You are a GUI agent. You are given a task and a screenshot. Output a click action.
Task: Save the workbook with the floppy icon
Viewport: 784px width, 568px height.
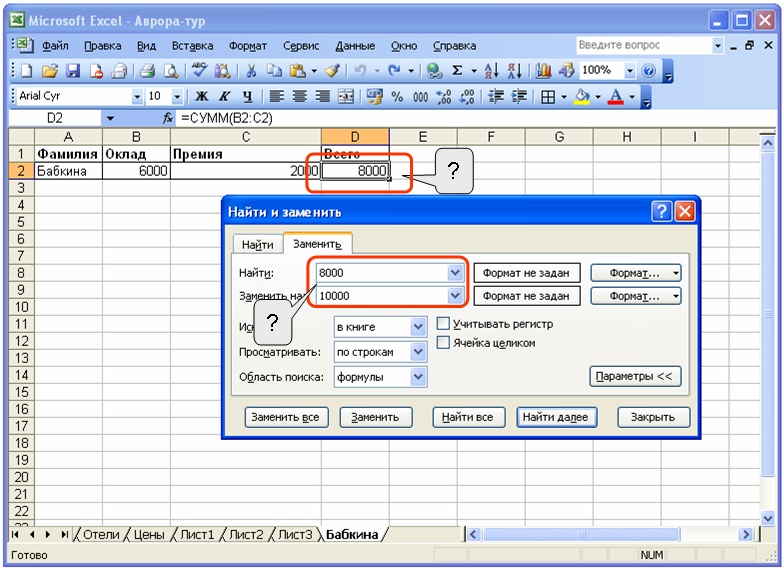pos(73,71)
